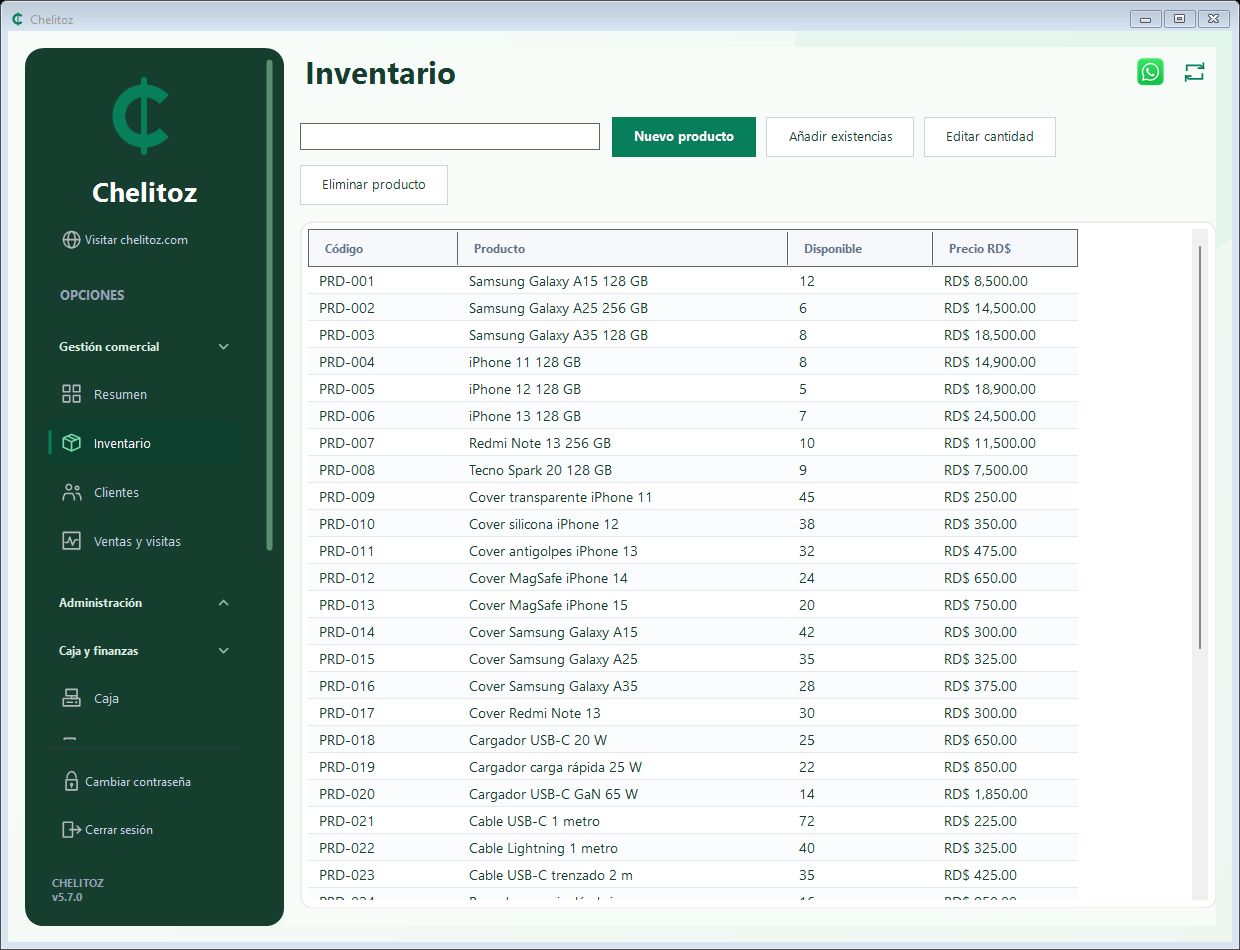The width and height of the screenshot is (1240, 950).
Task: Collapse the Gestión comercial section chevron
Action: click(223, 347)
